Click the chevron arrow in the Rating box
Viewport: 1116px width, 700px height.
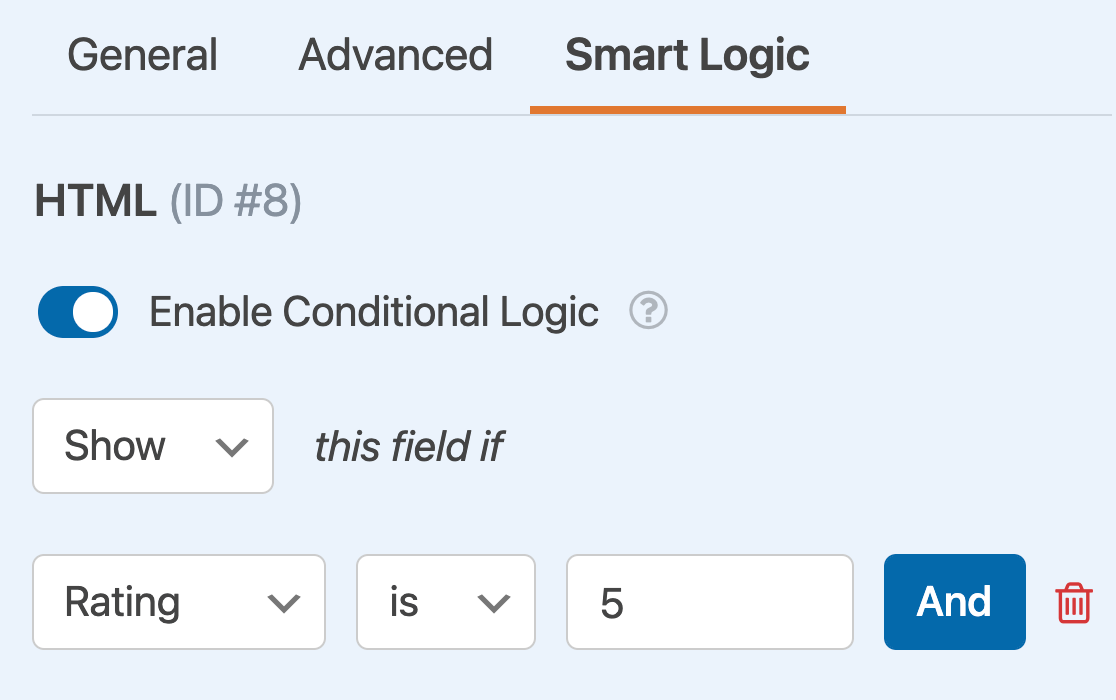pyautogui.click(x=284, y=603)
